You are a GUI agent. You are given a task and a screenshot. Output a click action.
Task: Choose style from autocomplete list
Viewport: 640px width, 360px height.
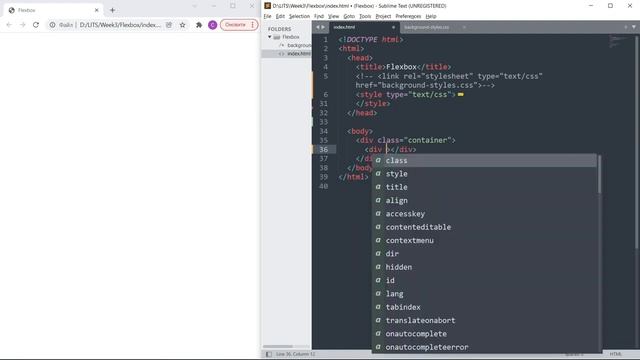coord(484,174)
